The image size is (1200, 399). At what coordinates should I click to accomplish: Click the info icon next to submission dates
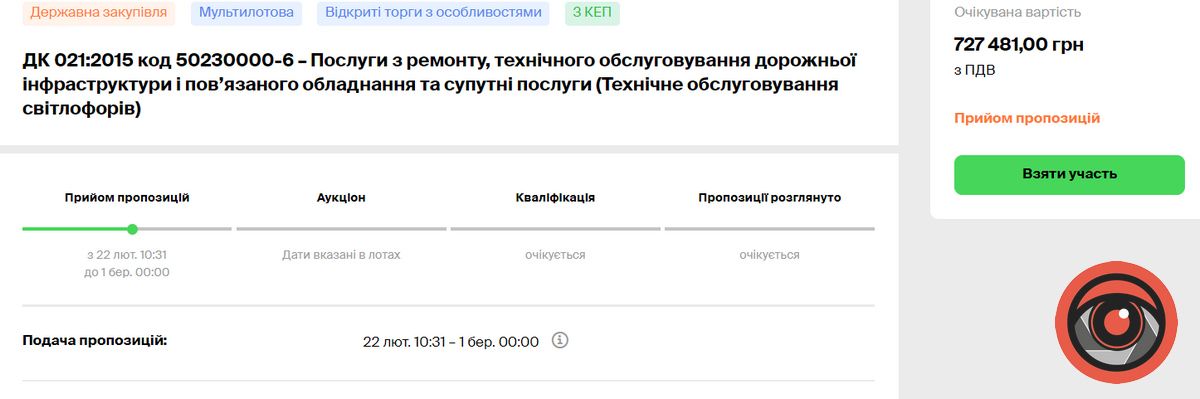pyautogui.click(x=560, y=341)
